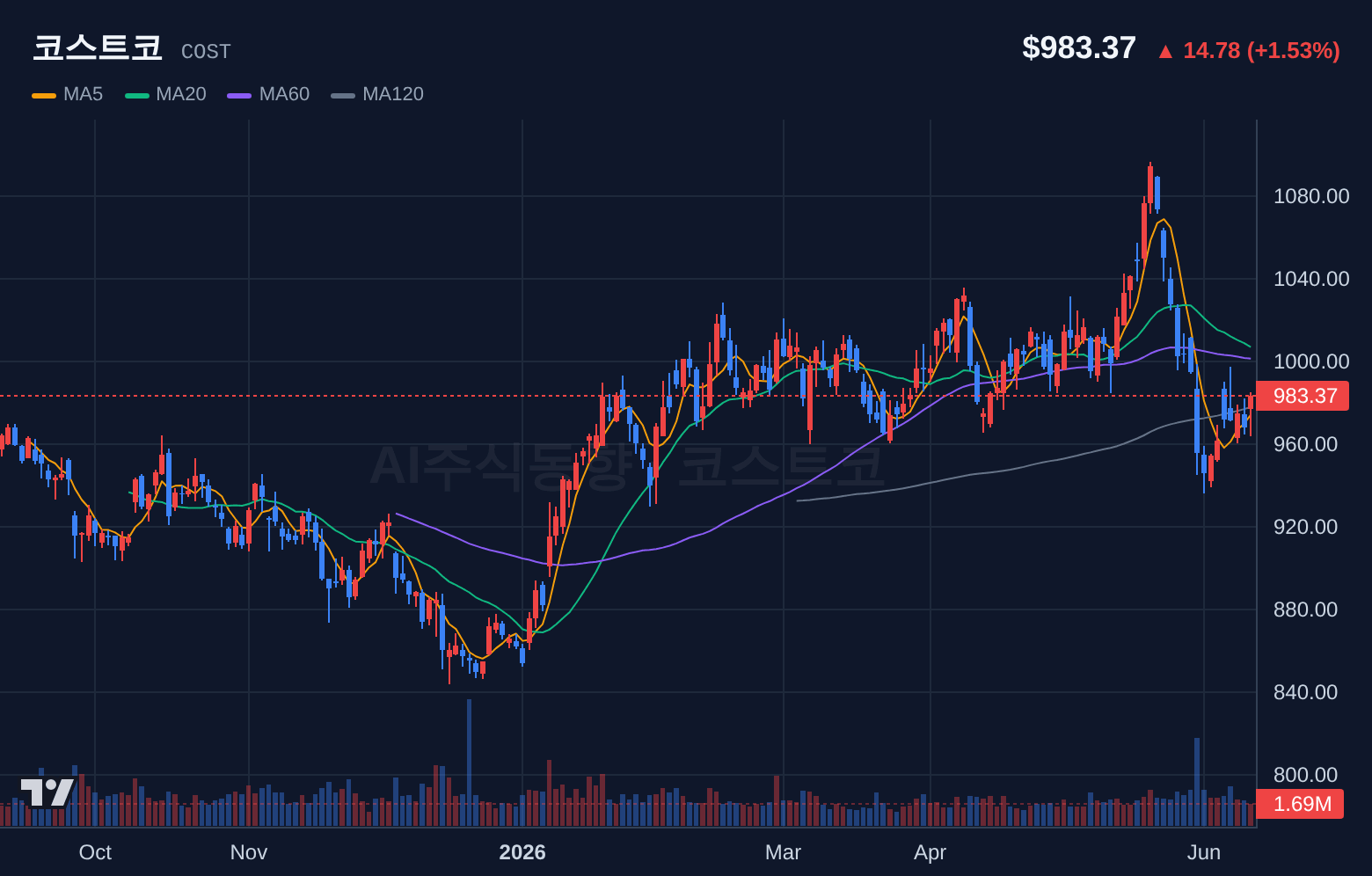1372x876 pixels.
Task: Click the 1000.00 price axis label
Action: pyautogui.click(x=1311, y=361)
